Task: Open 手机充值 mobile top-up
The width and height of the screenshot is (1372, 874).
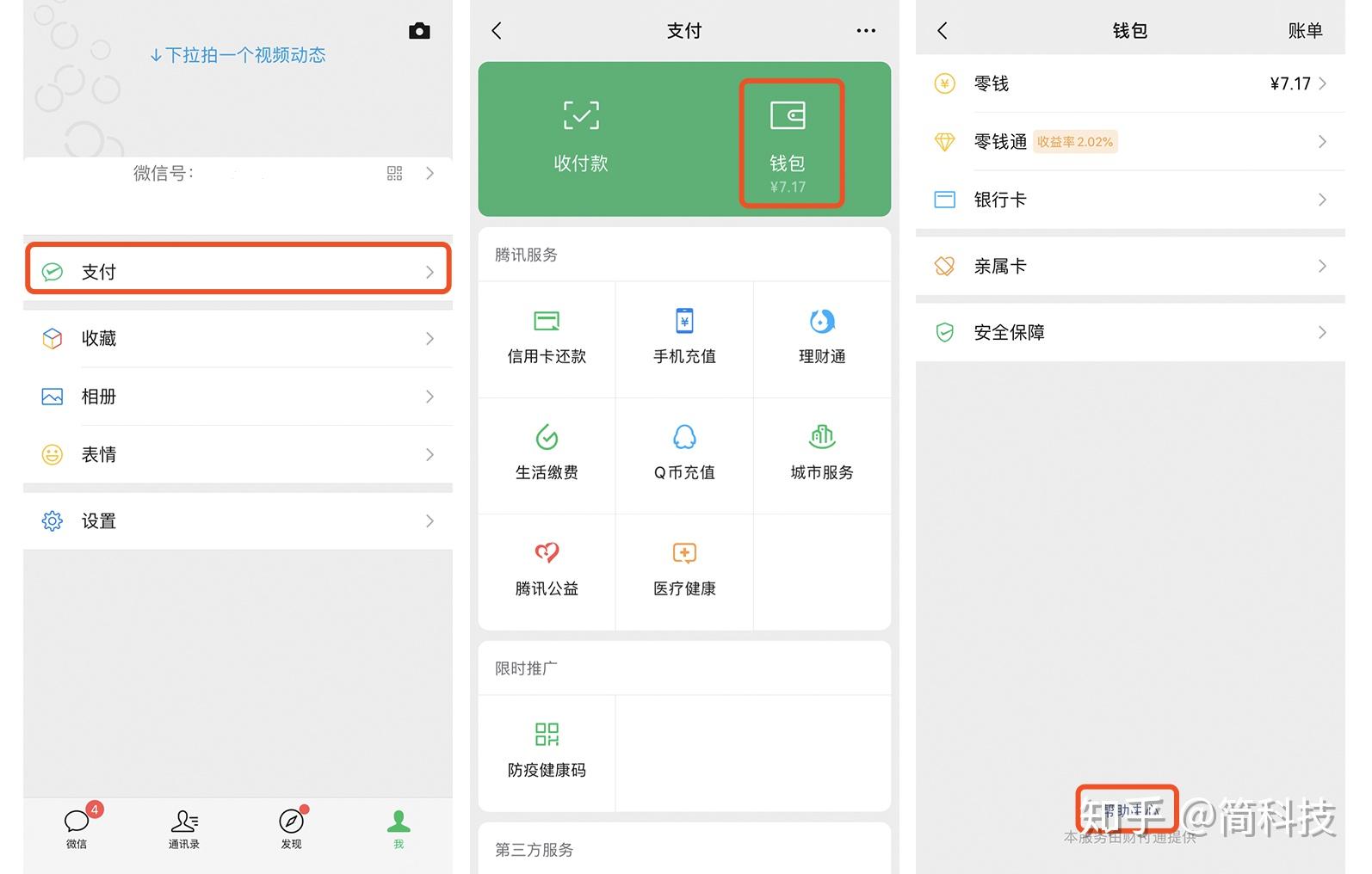Action: click(684, 338)
